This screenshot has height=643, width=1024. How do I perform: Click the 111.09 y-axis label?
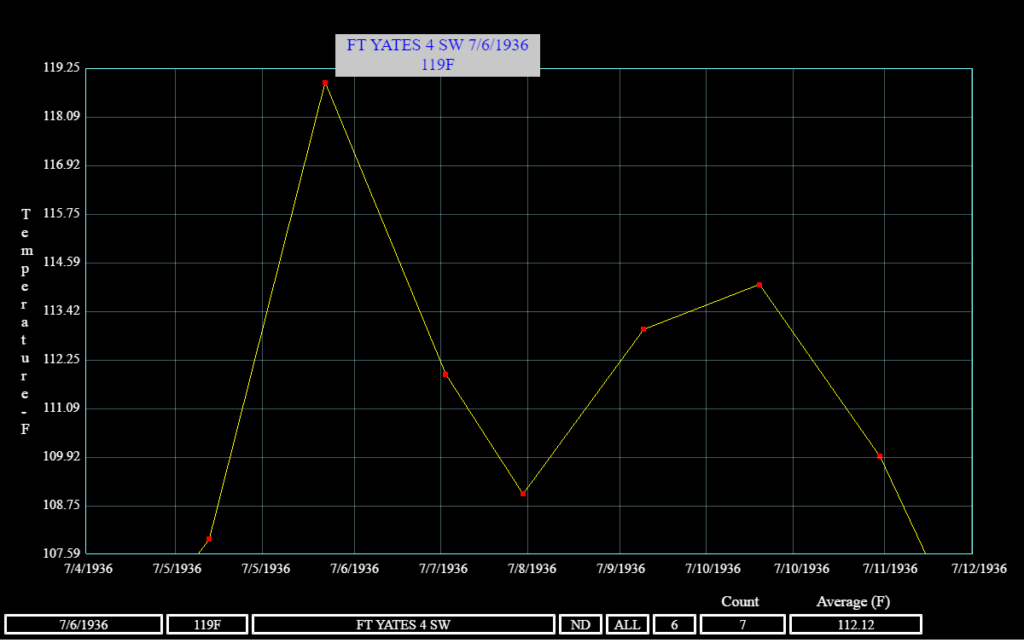point(61,407)
